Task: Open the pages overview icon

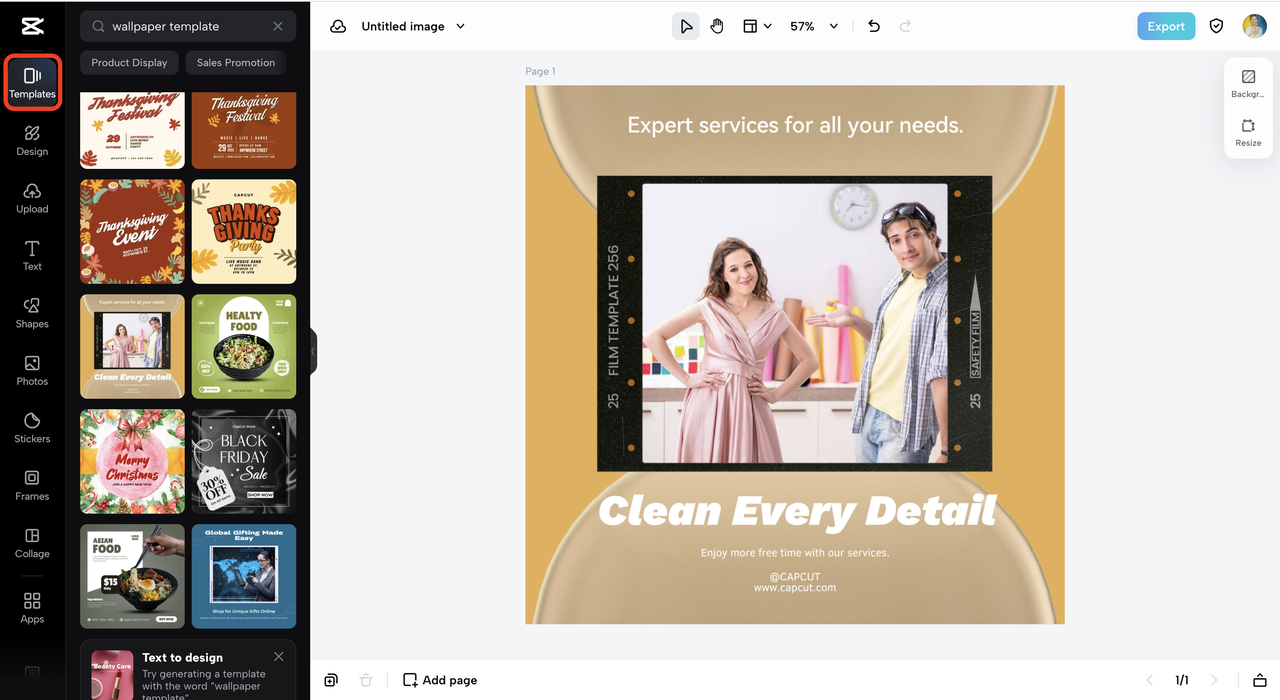Action: pyautogui.click(x=1260, y=680)
